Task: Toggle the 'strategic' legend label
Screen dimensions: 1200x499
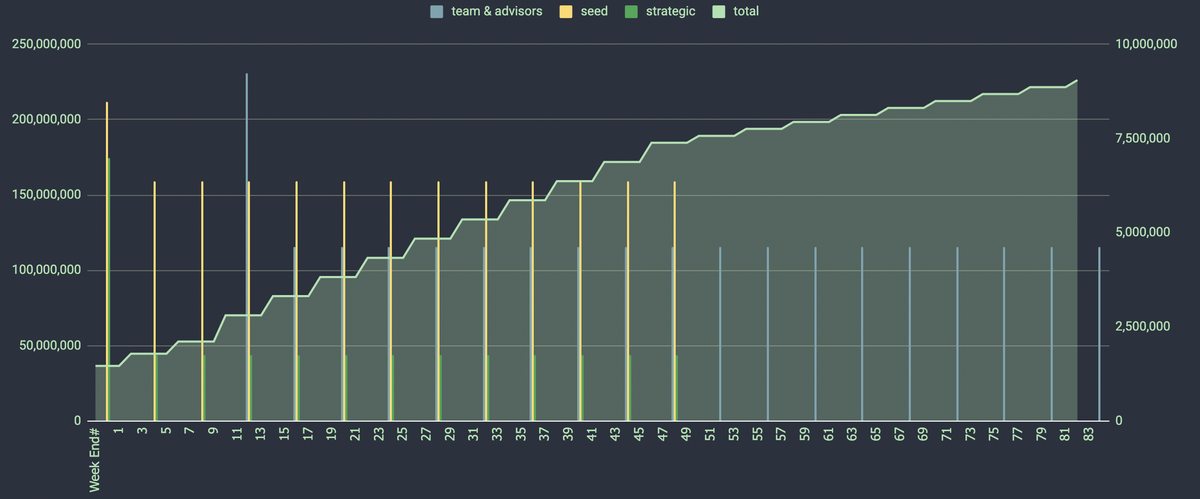Action: [x=670, y=12]
